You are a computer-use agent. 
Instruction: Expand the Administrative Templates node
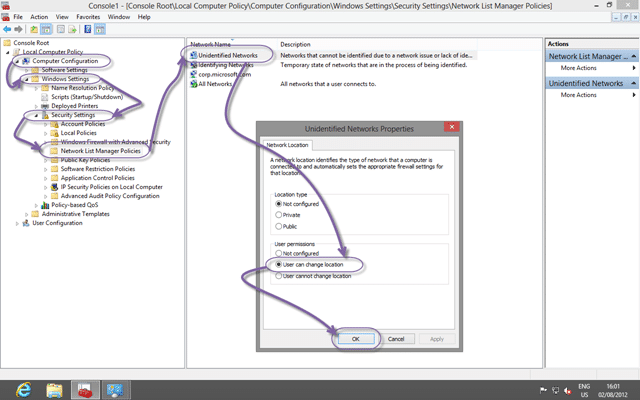point(27,214)
